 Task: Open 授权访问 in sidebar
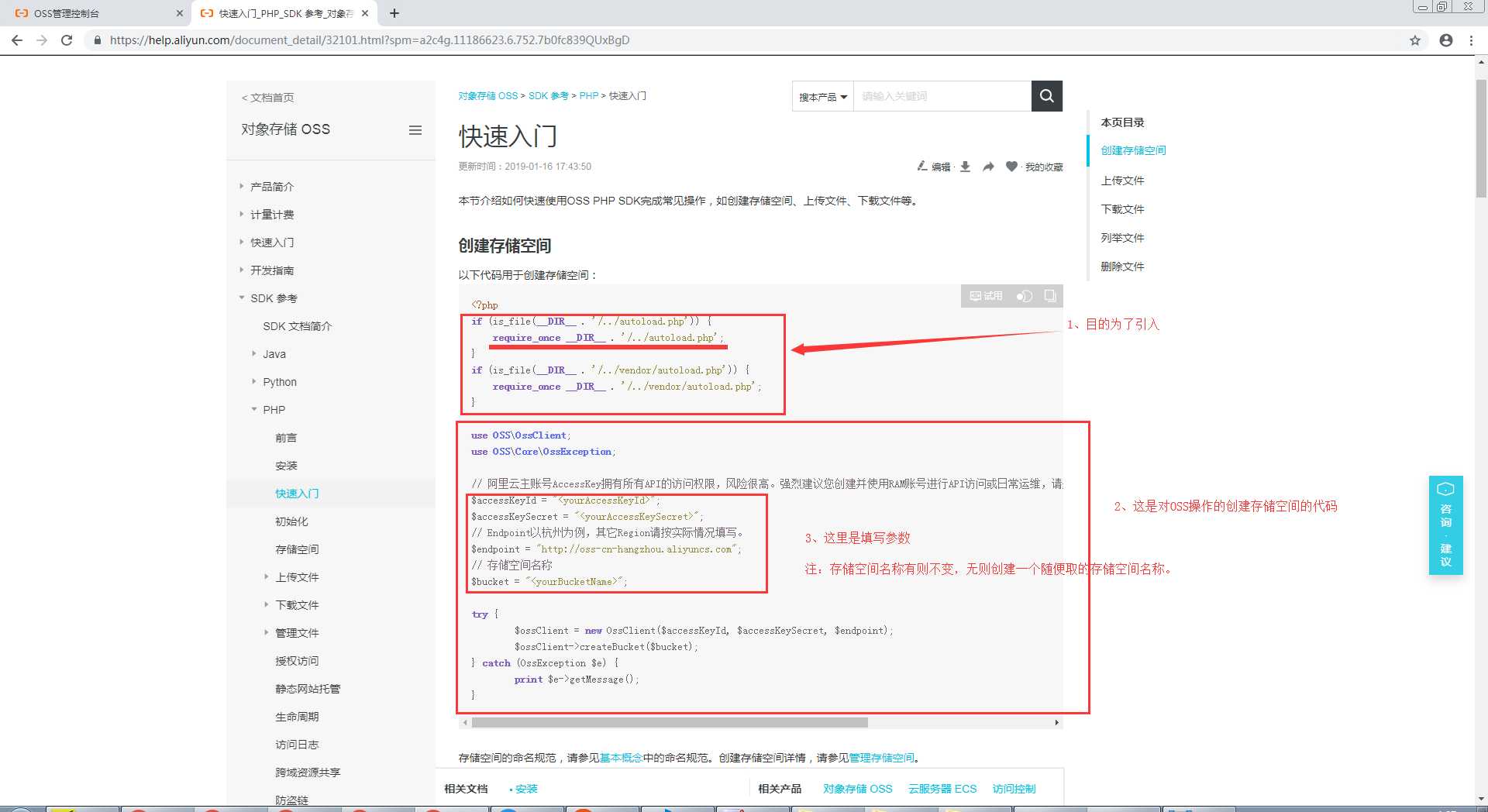tap(297, 661)
